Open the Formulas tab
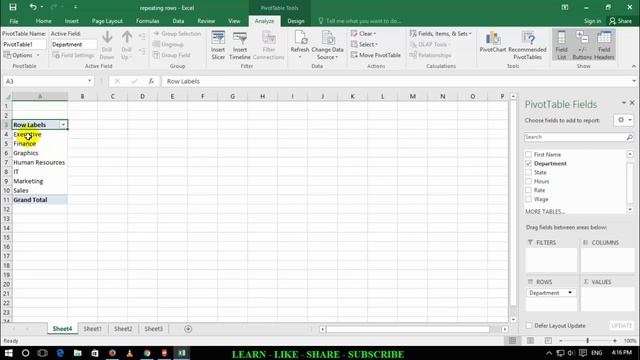Image resolution: width=640 pixels, height=360 pixels. [x=148, y=21]
